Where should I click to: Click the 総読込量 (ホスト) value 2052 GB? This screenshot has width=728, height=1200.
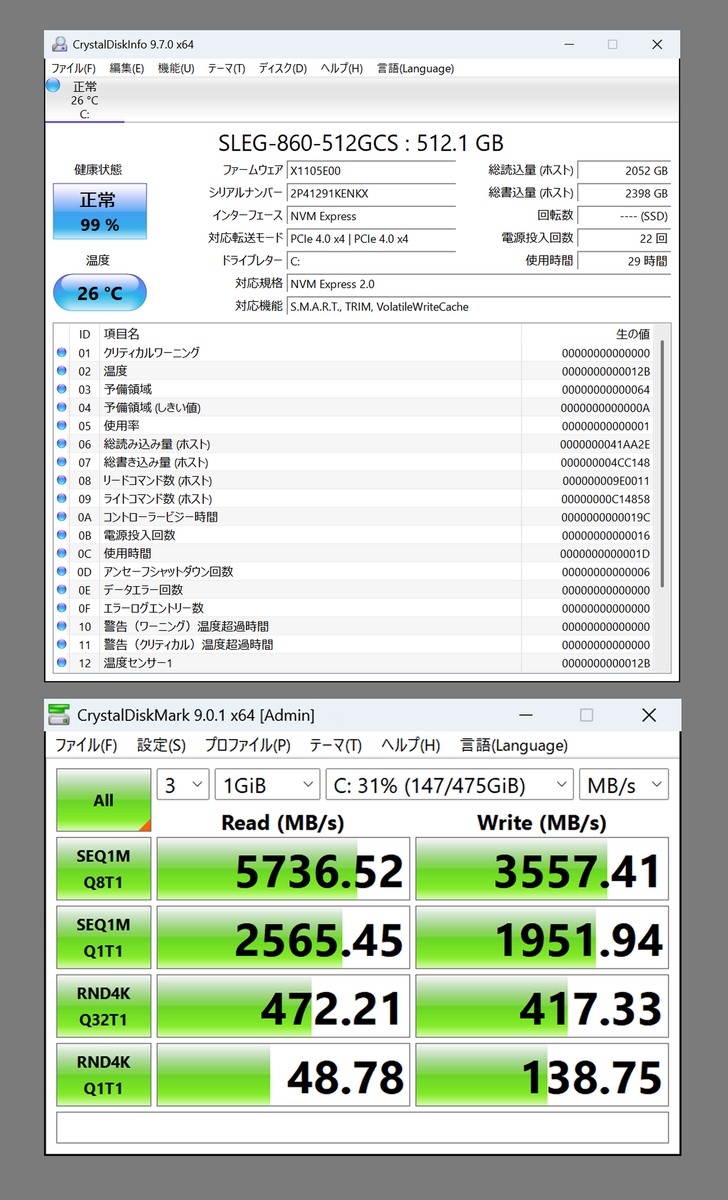pos(624,171)
